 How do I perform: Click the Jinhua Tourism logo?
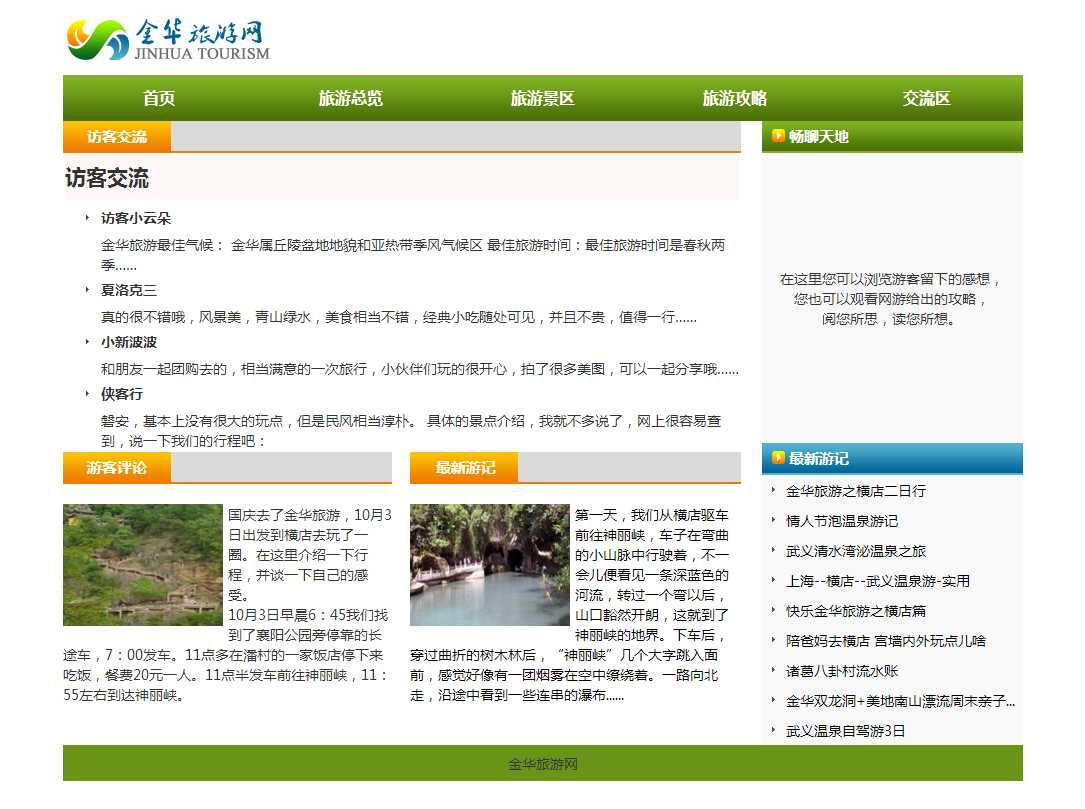coord(168,40)
